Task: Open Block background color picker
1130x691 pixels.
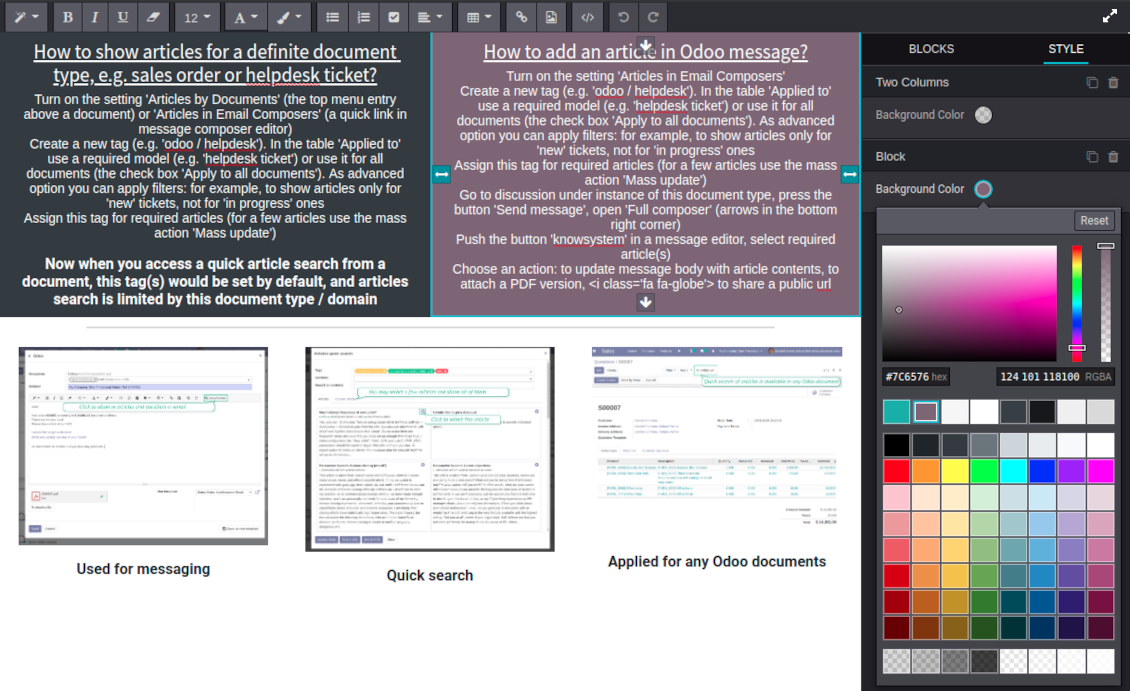Action: [983, 189]
